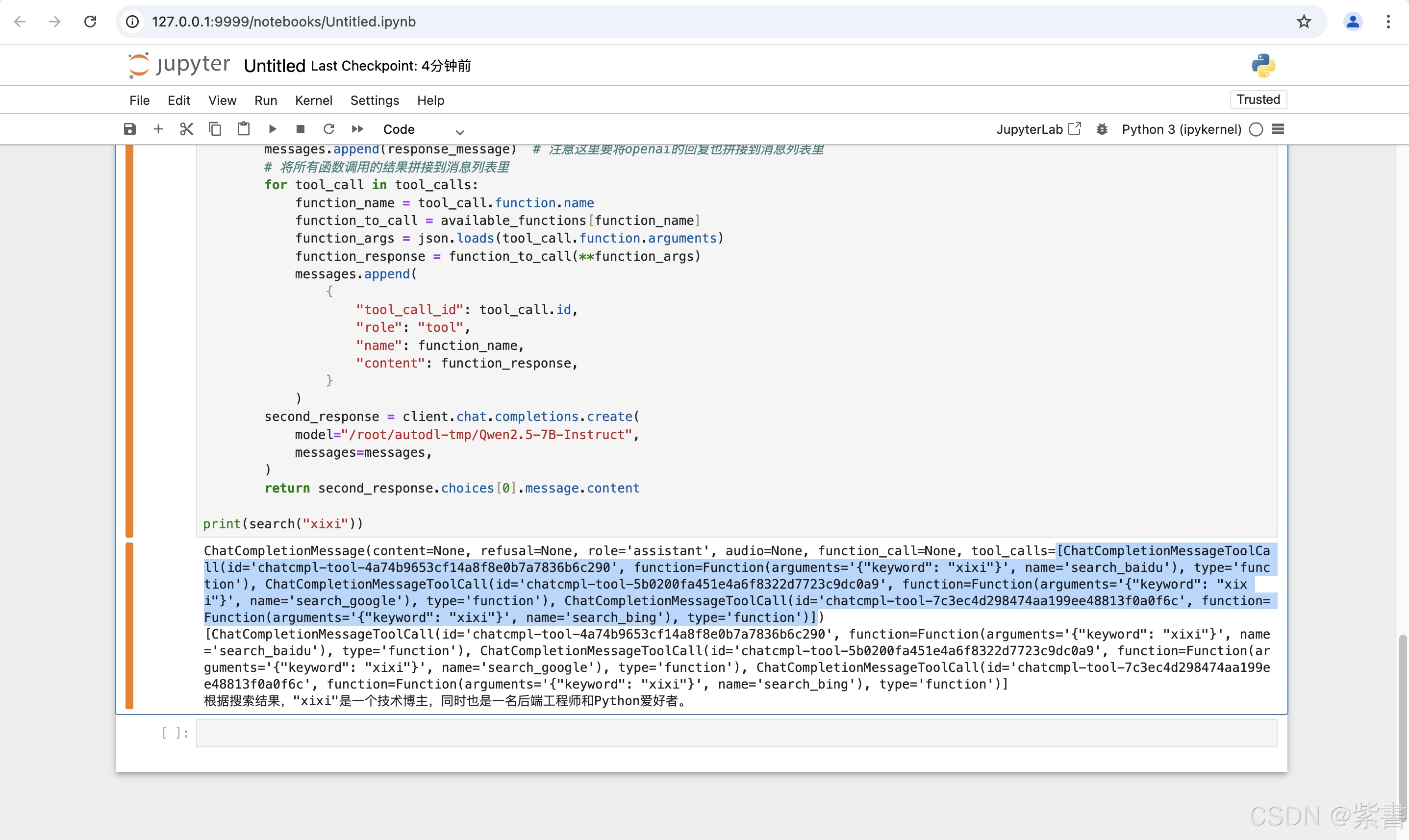Click the Trusted notebook button

point(1258,99)
